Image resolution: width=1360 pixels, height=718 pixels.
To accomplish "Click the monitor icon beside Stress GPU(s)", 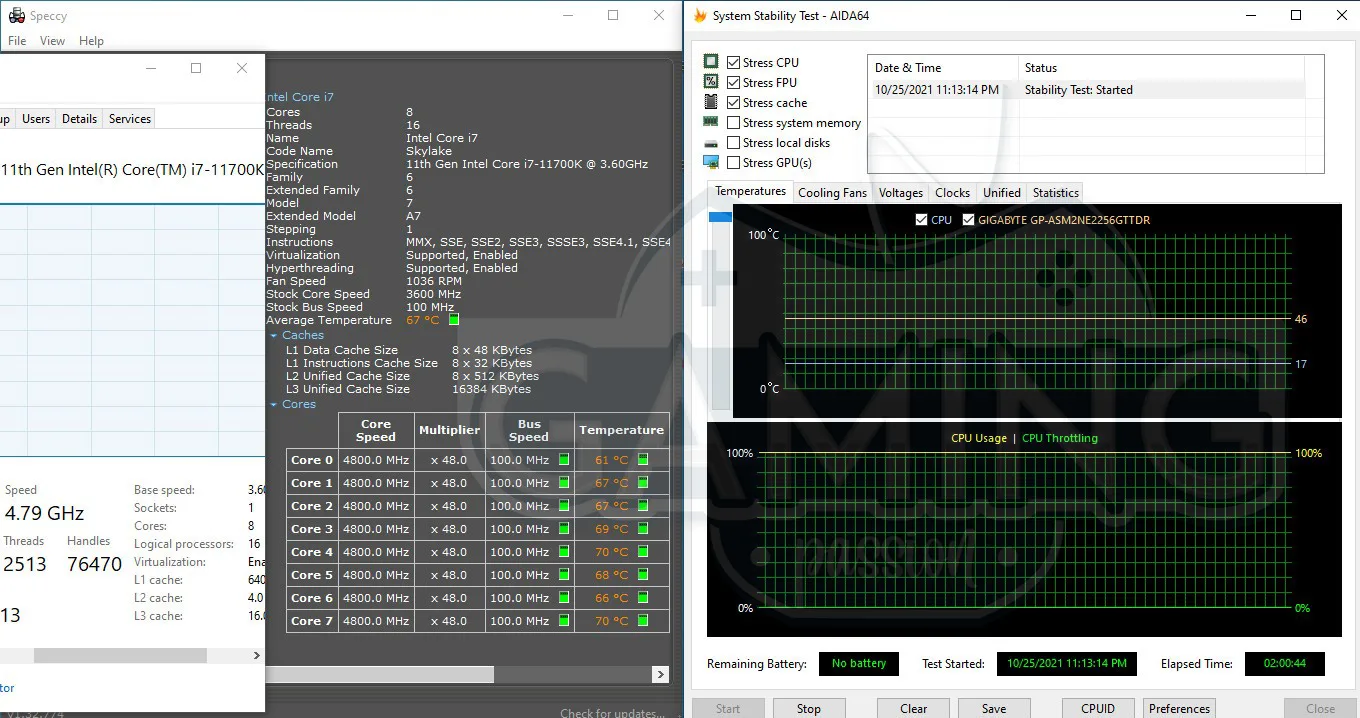I will pyautogui.click(x=711, y=162).
